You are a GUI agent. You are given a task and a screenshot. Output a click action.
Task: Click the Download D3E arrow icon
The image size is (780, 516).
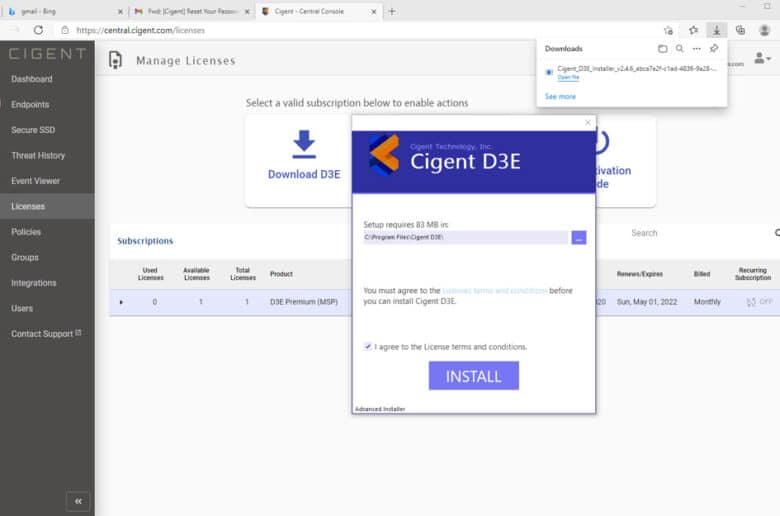[304, 144]
